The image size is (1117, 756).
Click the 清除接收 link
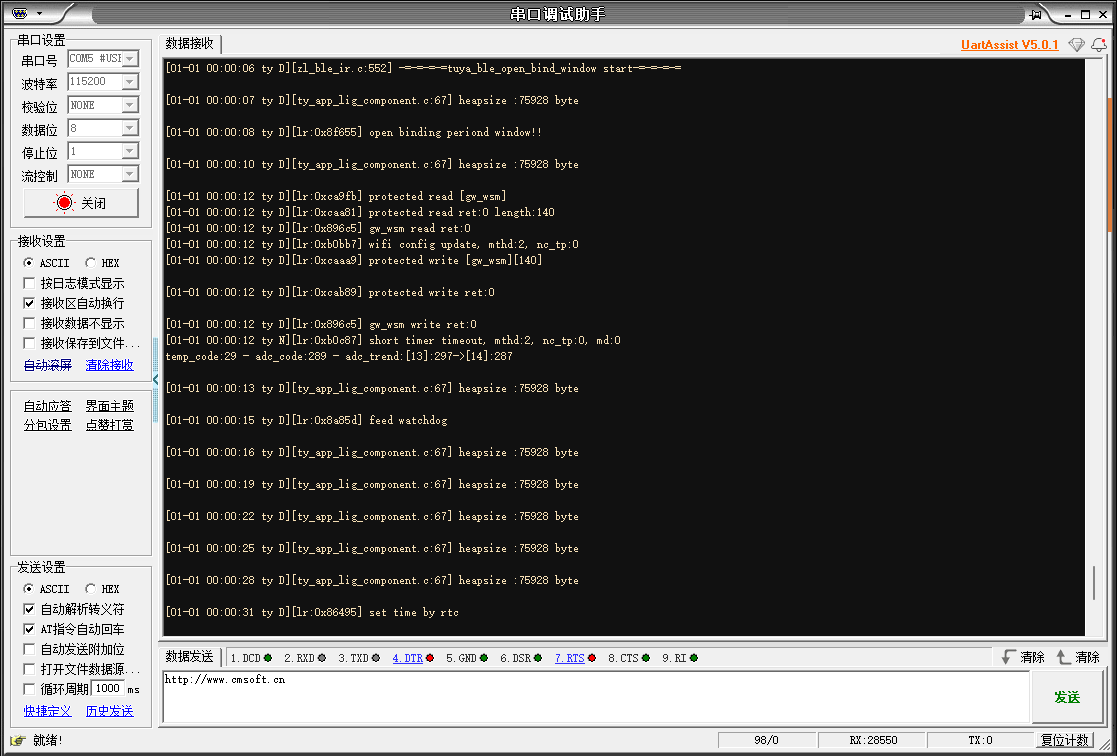[x=110, y=365]
